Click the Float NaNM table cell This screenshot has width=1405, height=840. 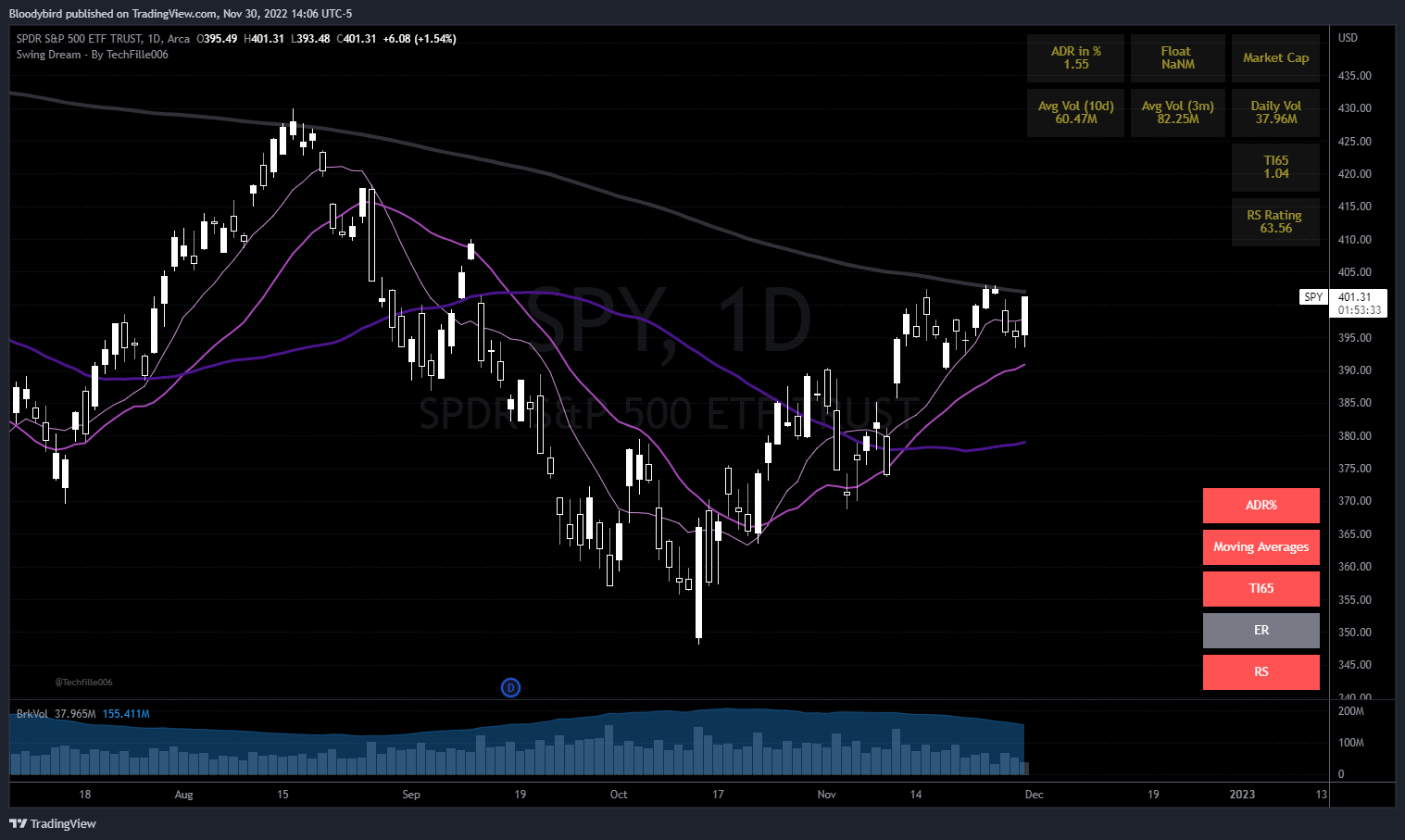click(1177, 58)
